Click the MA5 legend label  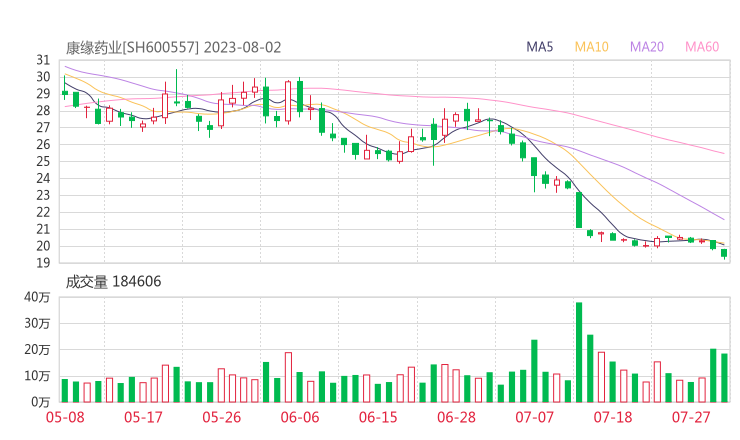click(x=539, y=47)
